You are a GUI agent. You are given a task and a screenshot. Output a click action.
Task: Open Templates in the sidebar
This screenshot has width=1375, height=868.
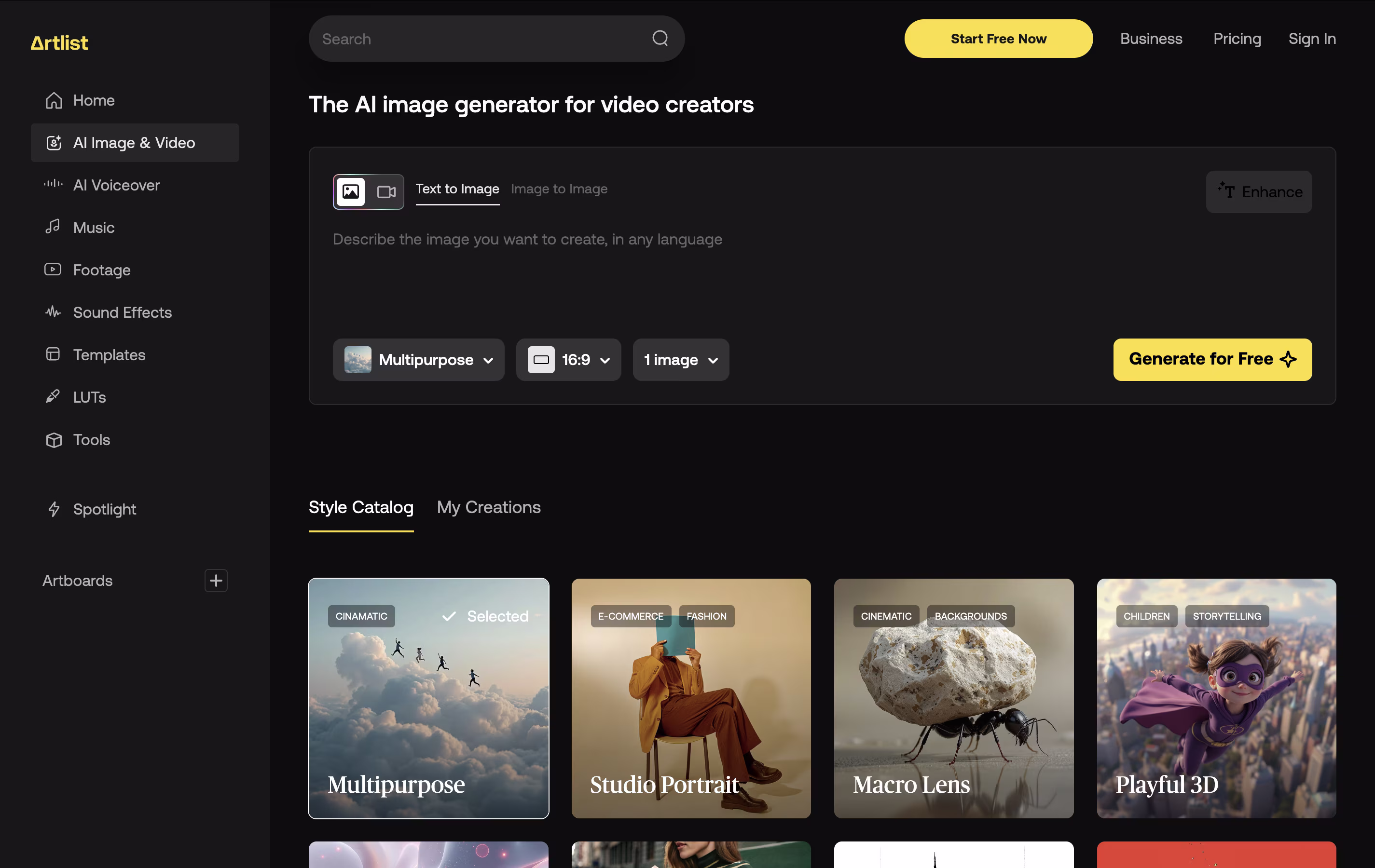tap(135, 355)
